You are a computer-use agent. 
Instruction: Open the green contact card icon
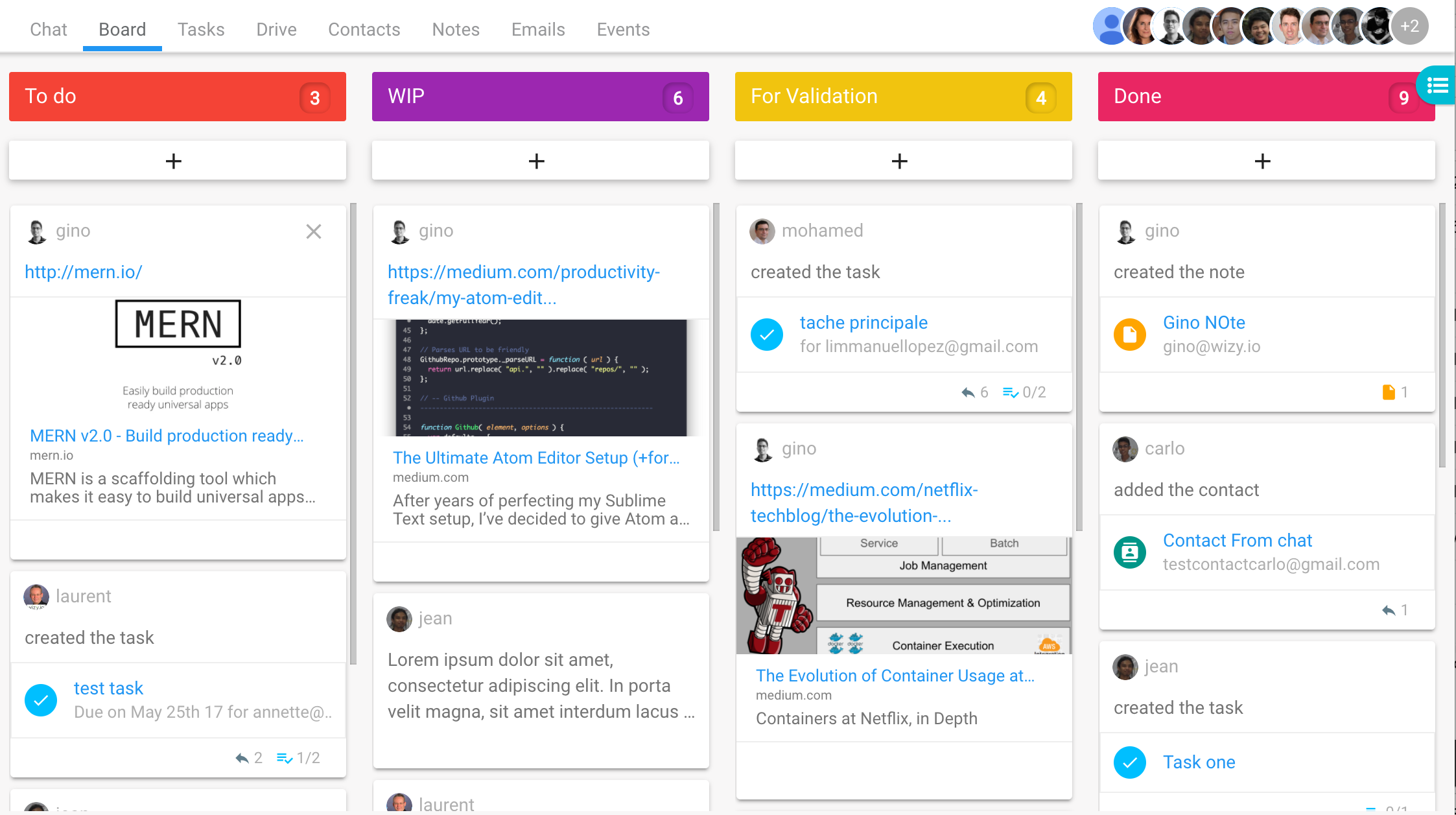pyautogui.click(x=1130, y=552)
